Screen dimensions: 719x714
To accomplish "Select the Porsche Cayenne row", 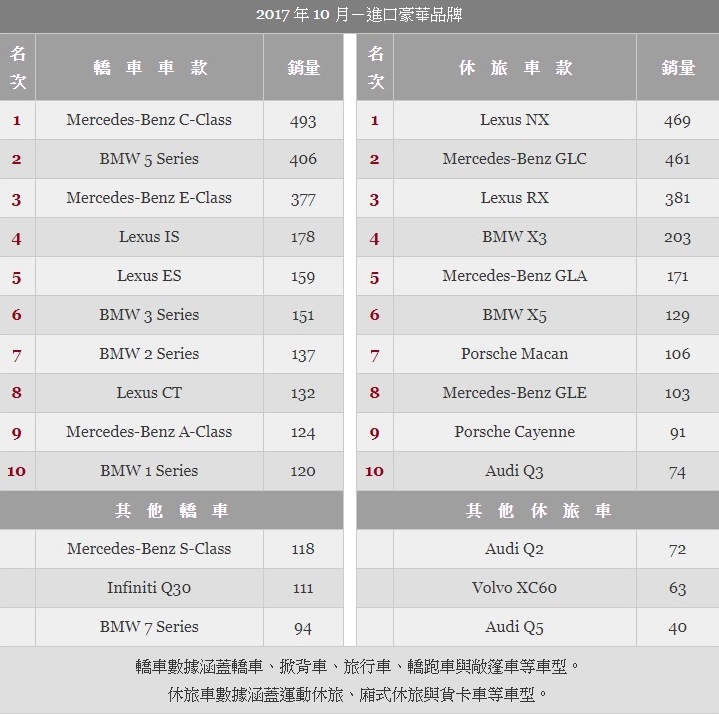I will [x=537, y=432].
